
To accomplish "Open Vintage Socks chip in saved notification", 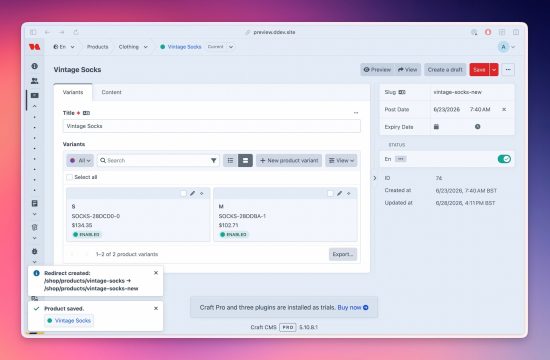I will pyautogui.click(x=69, y=320).
